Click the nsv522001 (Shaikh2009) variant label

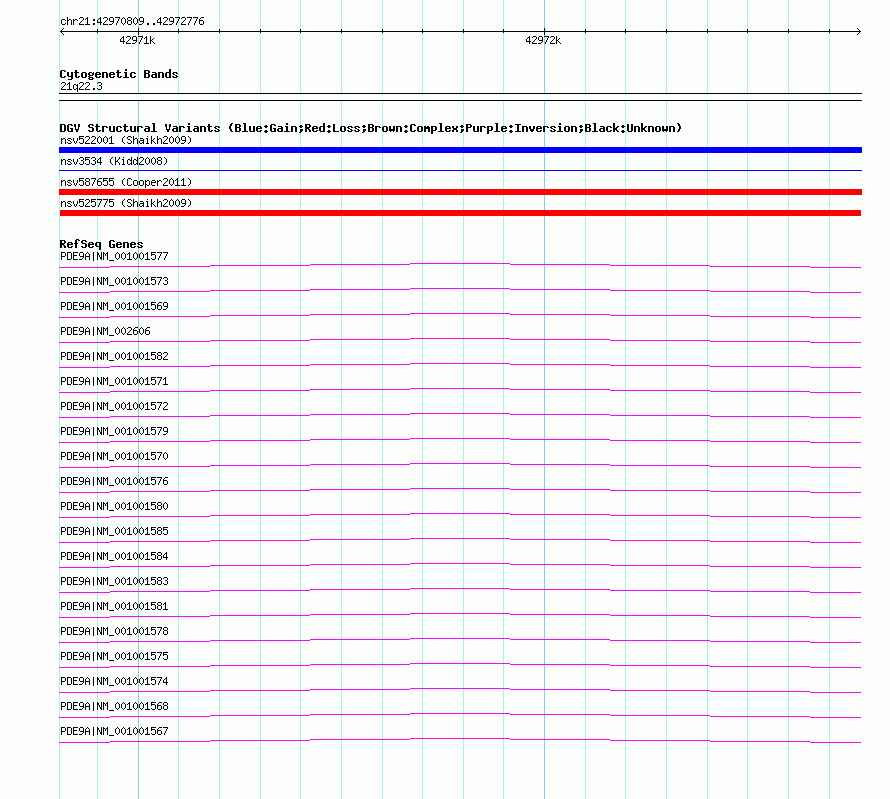[126, 140]
